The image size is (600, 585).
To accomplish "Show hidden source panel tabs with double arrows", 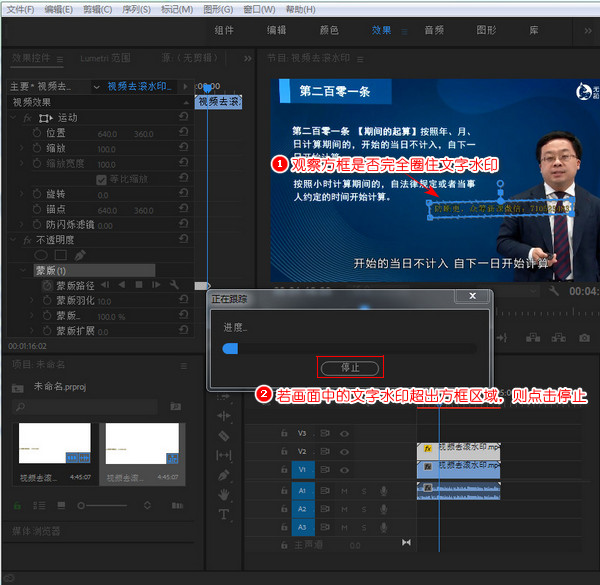I will pyautogui.click(x=248, y=59).
